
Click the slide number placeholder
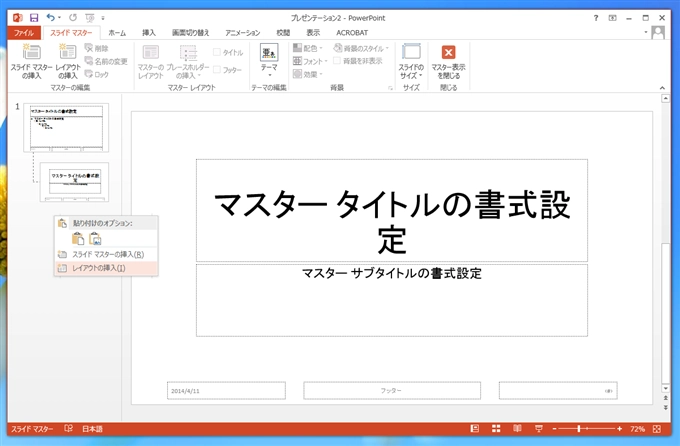pyautogui.click(x=558, y=390)
